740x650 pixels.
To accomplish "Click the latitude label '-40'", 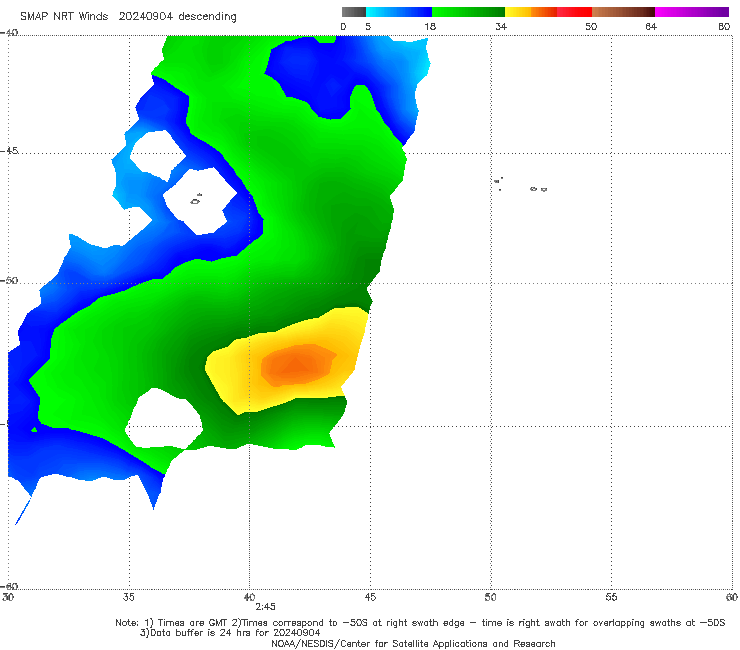I will coord(9,33).
